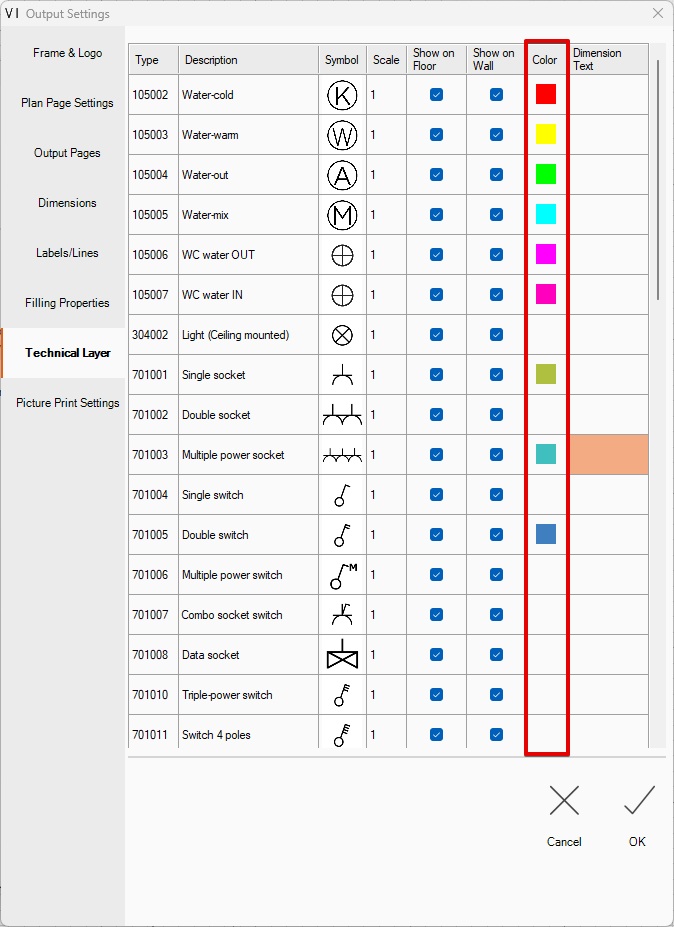Uncheck Show on Wall for Single socket
This screenshot has width=674, height=927.
496,375
